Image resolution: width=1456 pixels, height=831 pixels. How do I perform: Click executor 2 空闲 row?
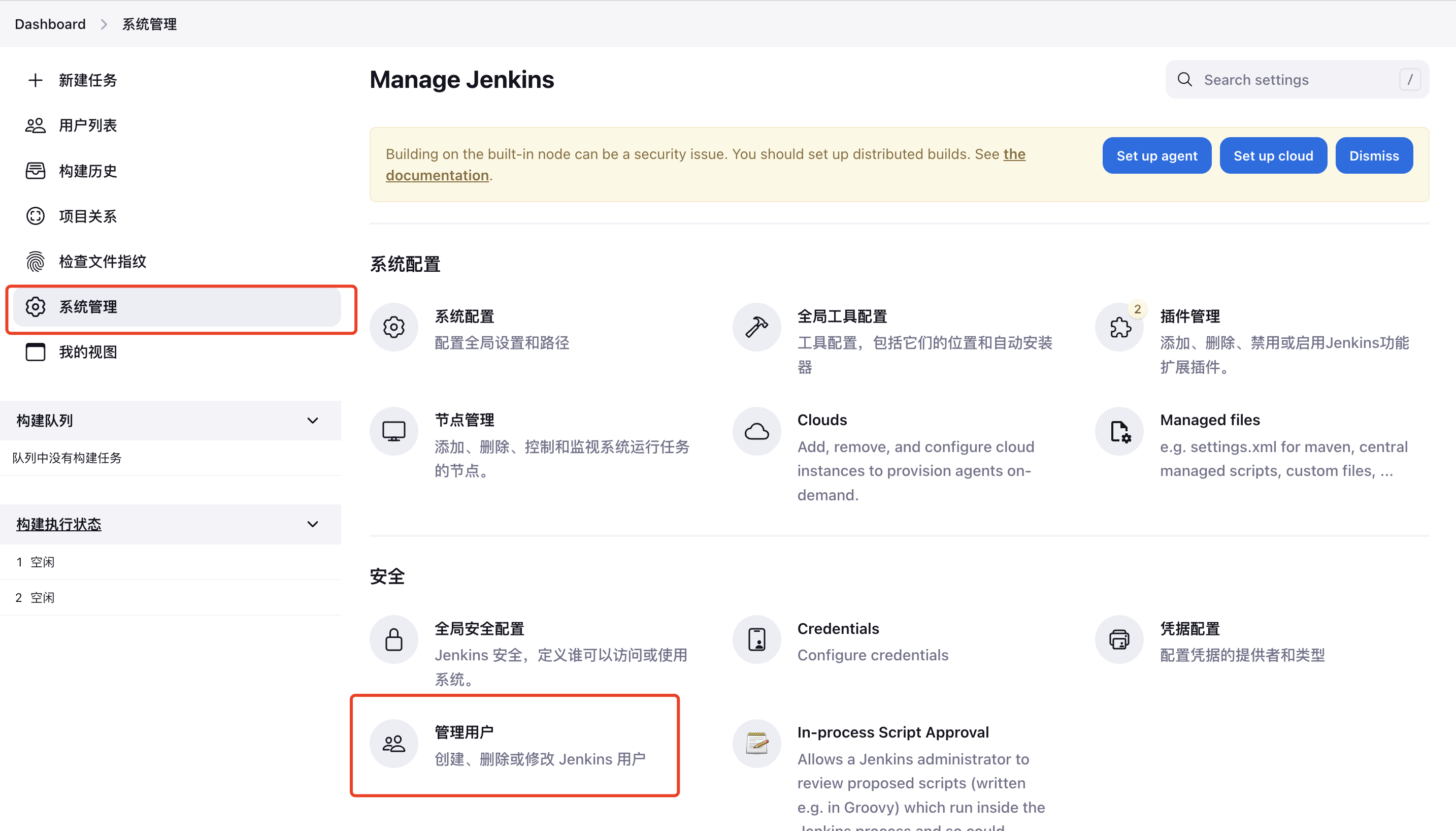click(170, 597)
